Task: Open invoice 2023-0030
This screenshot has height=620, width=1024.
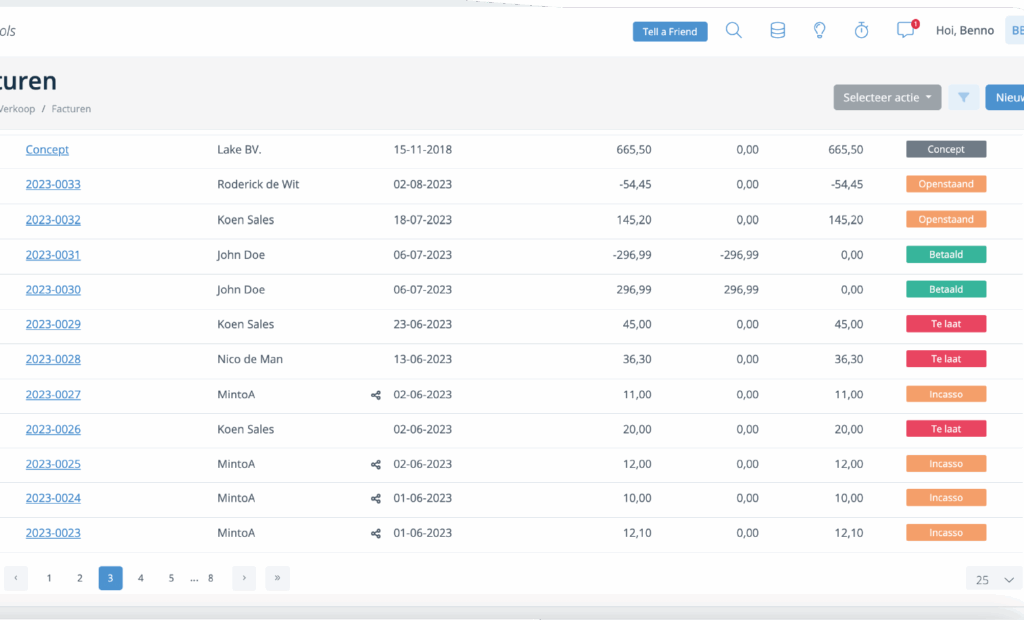Action: coord(53,289)
